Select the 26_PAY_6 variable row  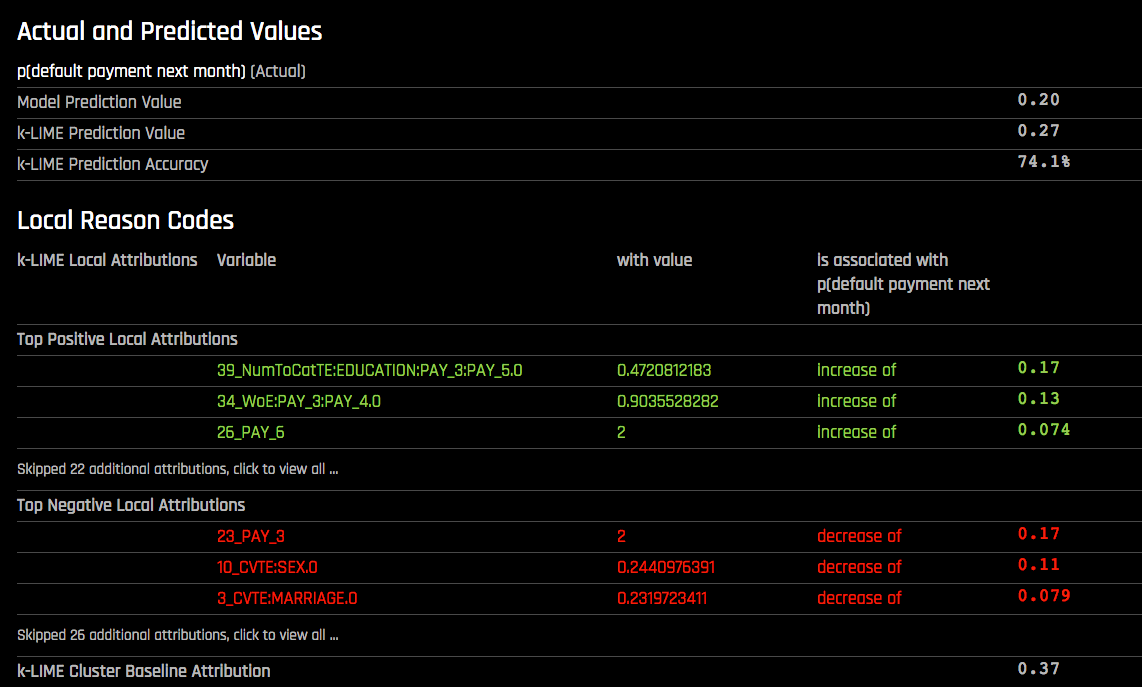pos(579,432)
